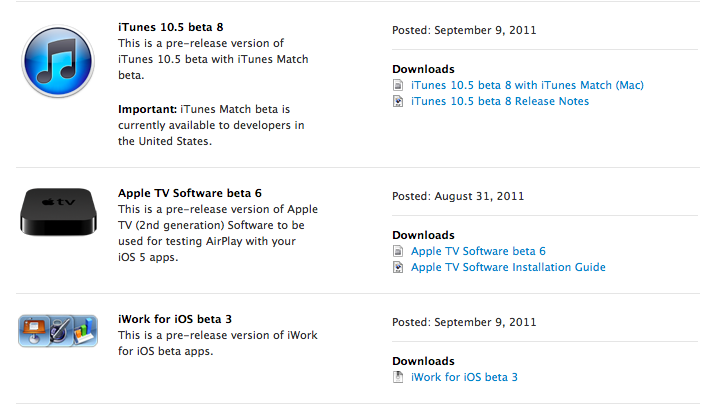Download Apple TV Software beta 6 link
The image size is (714, 405).
tap(478, 252)
